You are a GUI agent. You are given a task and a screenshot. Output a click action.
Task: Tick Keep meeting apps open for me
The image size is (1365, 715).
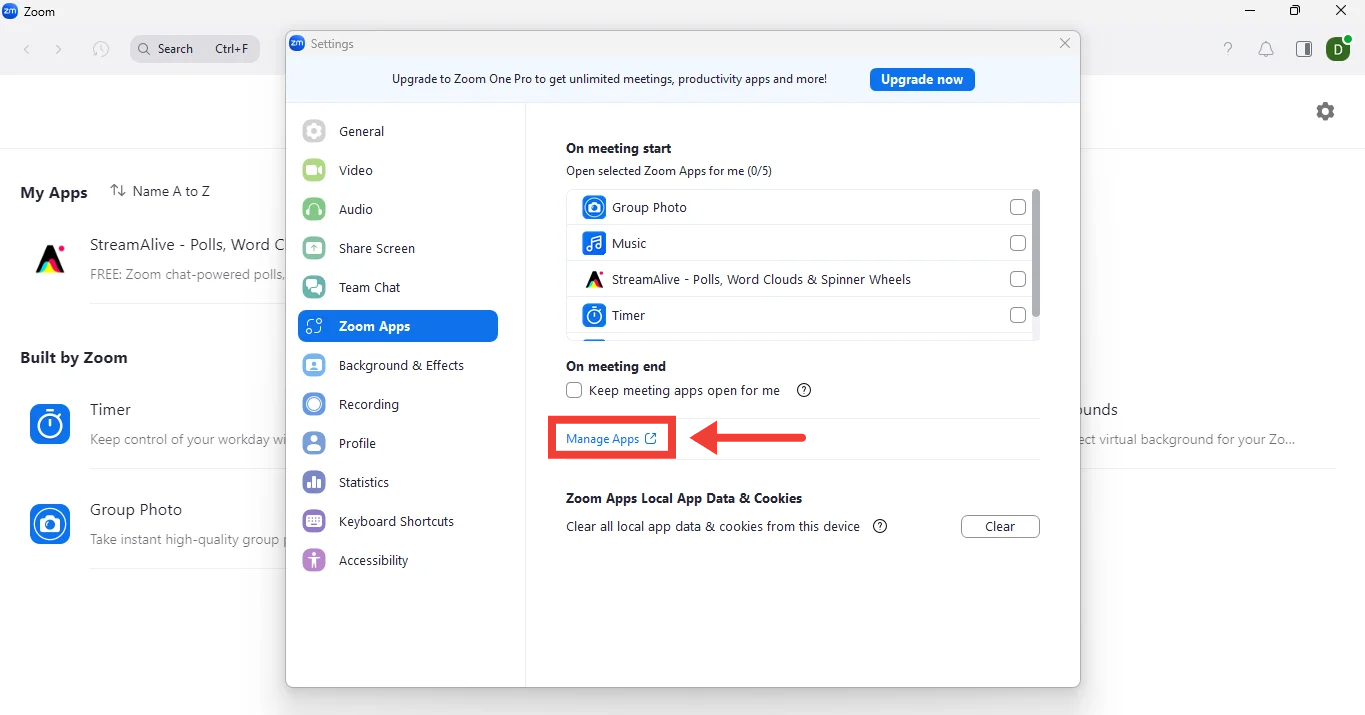coord(574,390)
